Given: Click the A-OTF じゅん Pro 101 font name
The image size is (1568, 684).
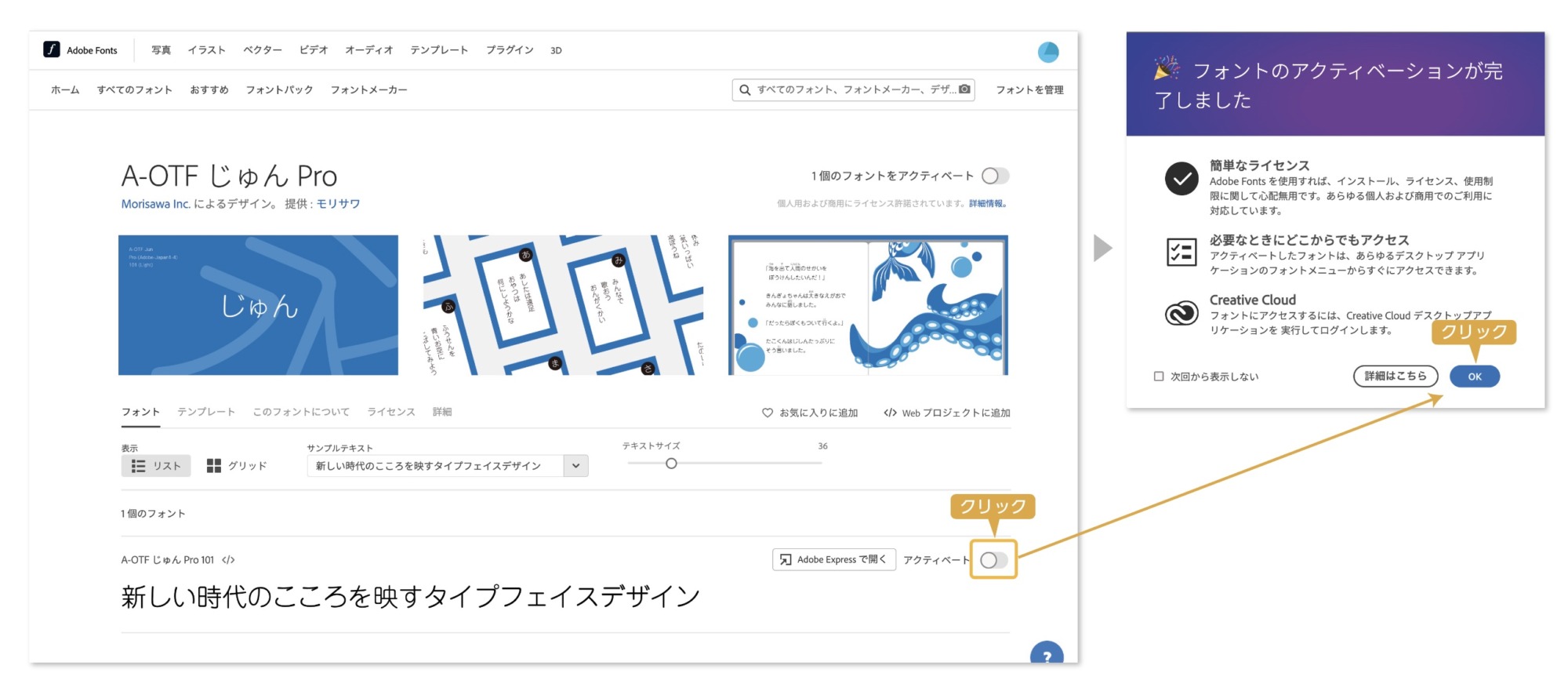Looking at the screenshot, I should coord(167,560).
